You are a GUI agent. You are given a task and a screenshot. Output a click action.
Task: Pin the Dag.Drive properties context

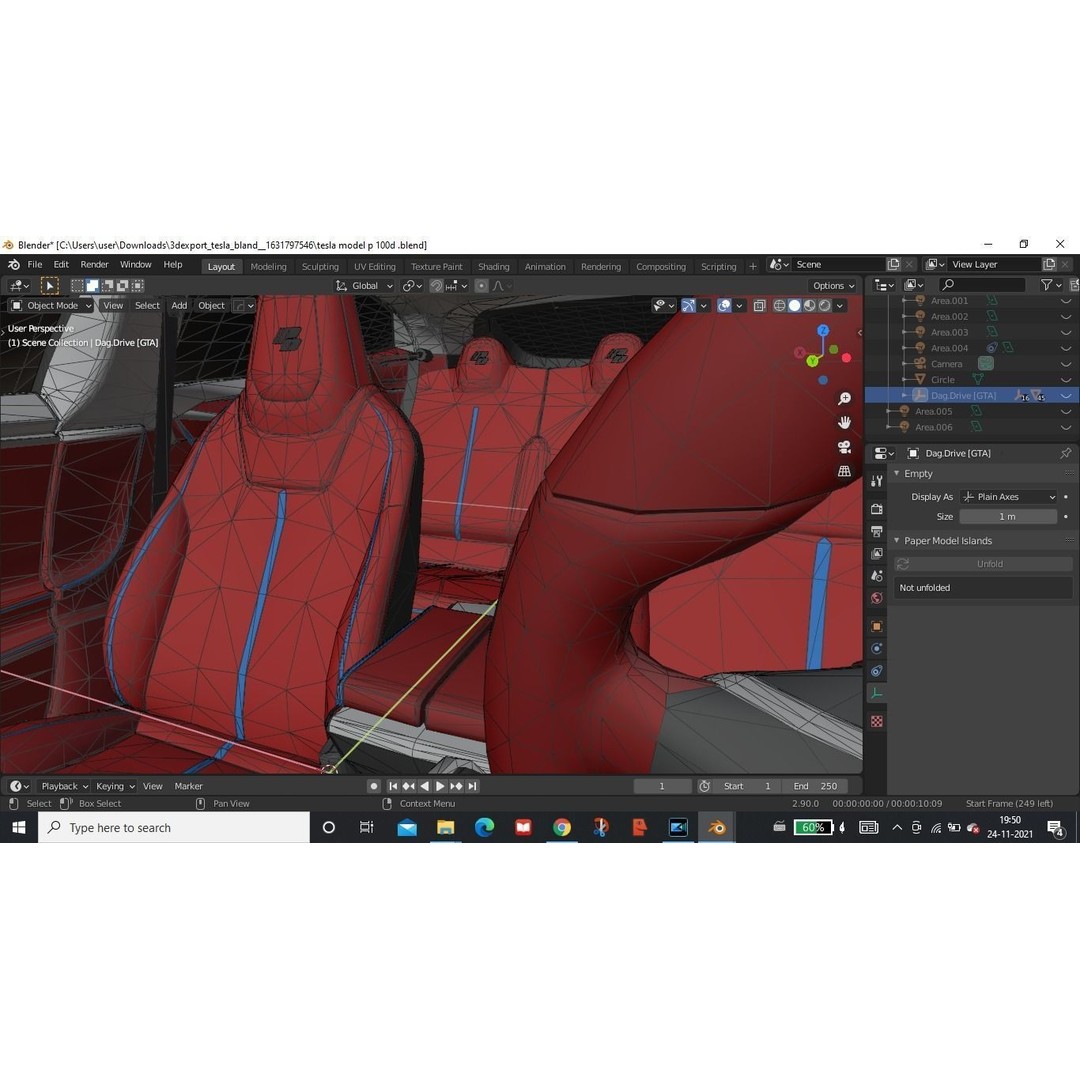coord(1066,453)
